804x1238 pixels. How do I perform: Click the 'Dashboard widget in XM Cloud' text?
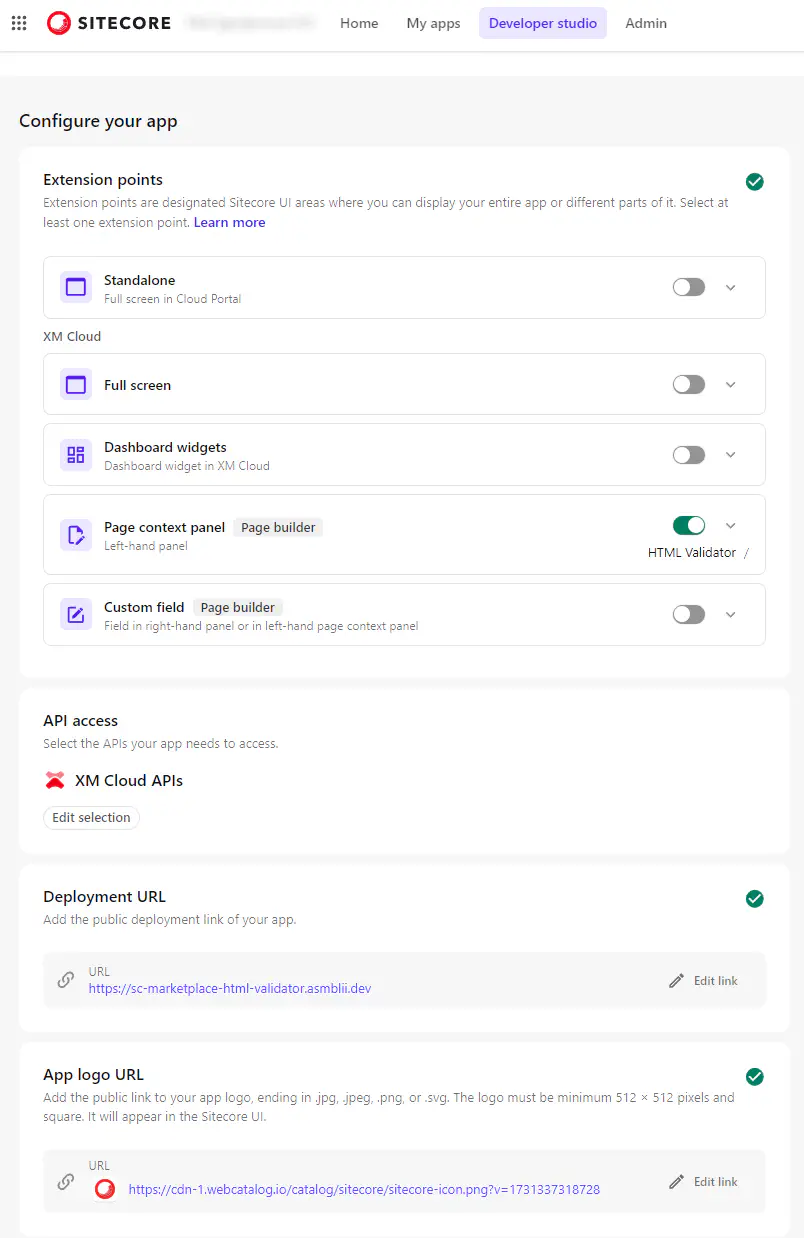[x=187, y=465]
